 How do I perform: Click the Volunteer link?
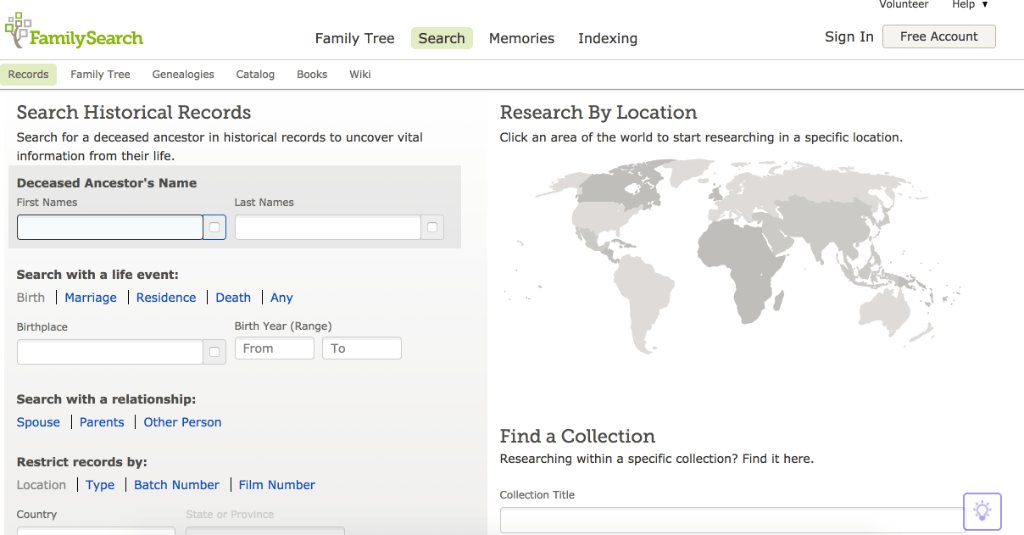coord(904,5)
